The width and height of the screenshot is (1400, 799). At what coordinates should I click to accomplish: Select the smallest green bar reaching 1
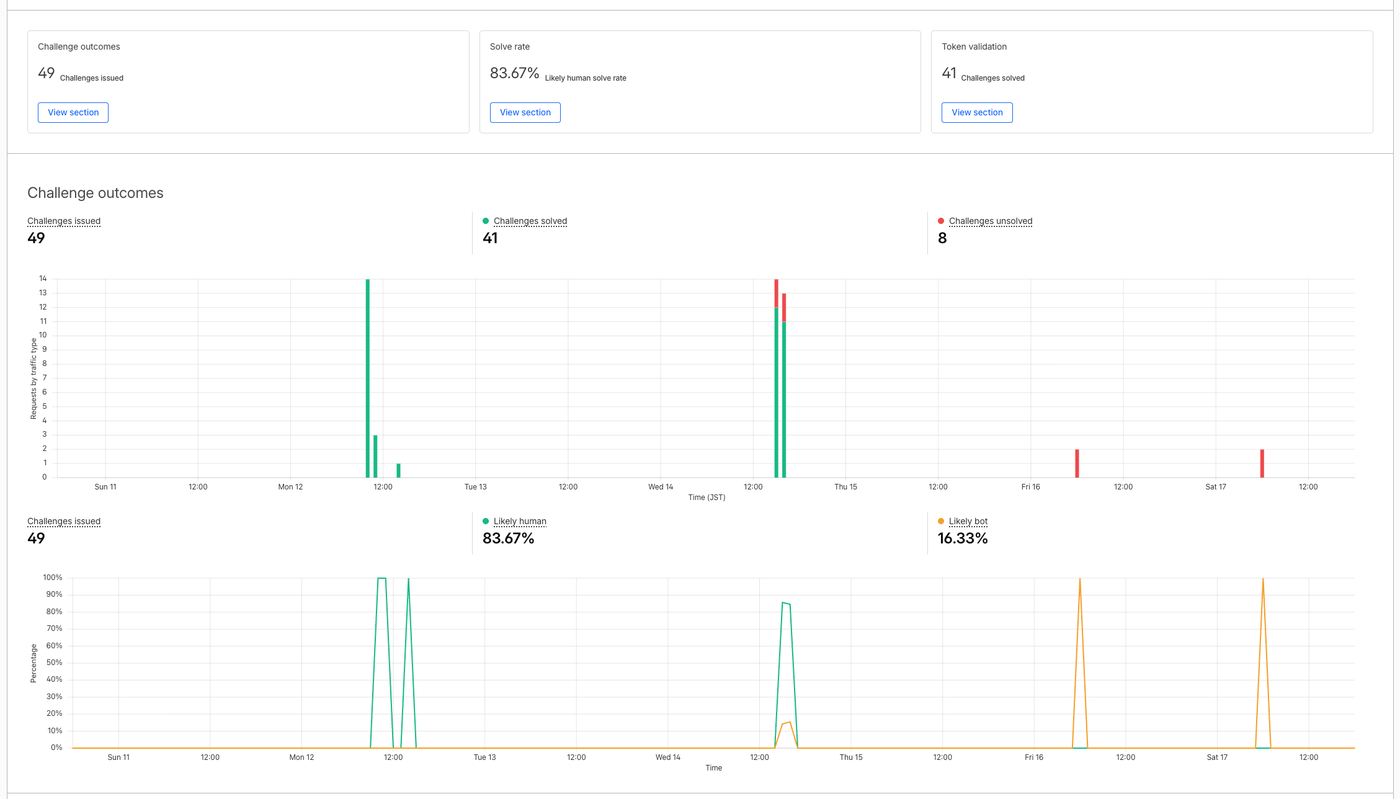click(x=398, y=471)
